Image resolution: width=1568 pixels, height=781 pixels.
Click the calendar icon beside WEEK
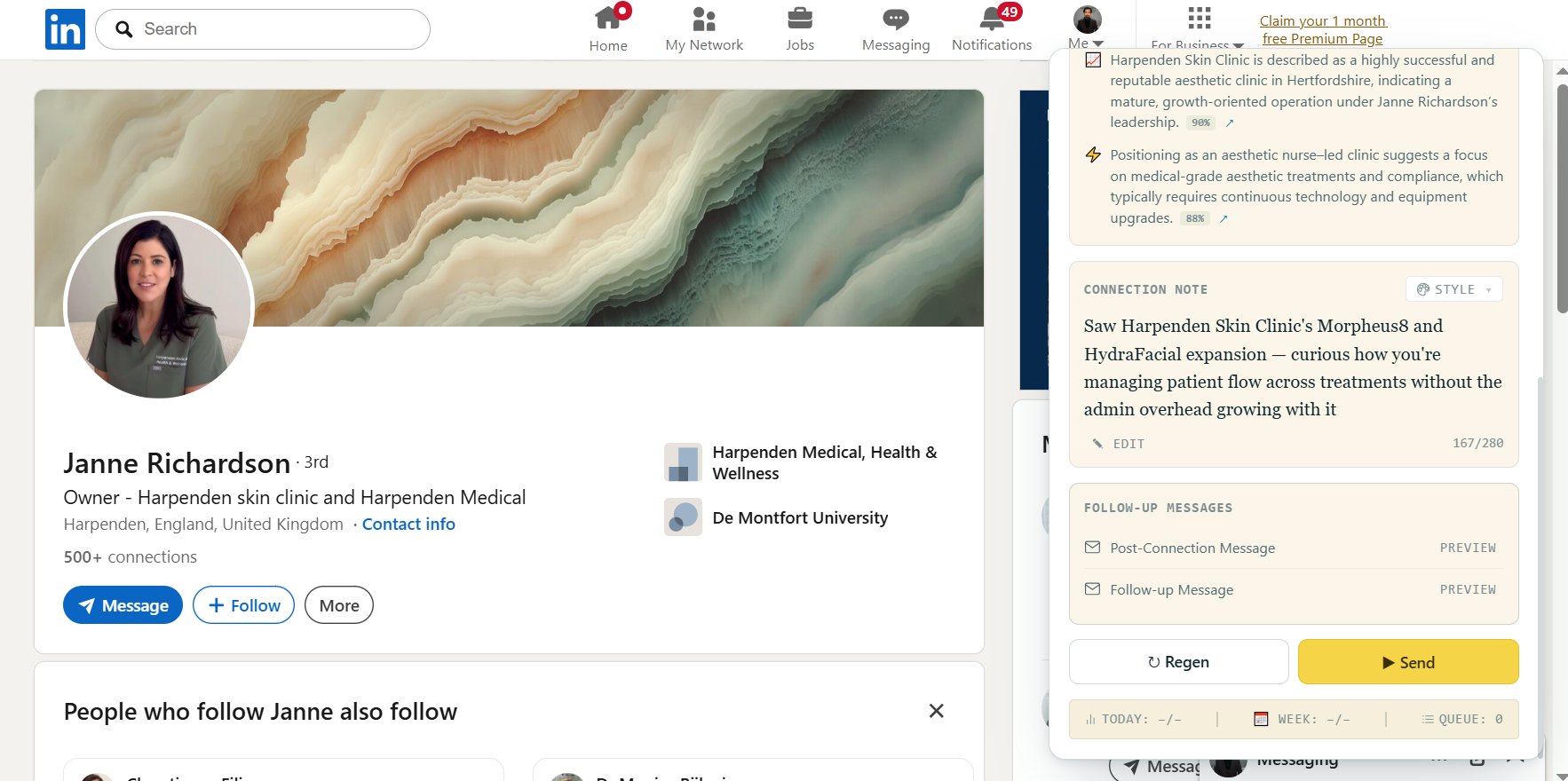point(1261,719)
